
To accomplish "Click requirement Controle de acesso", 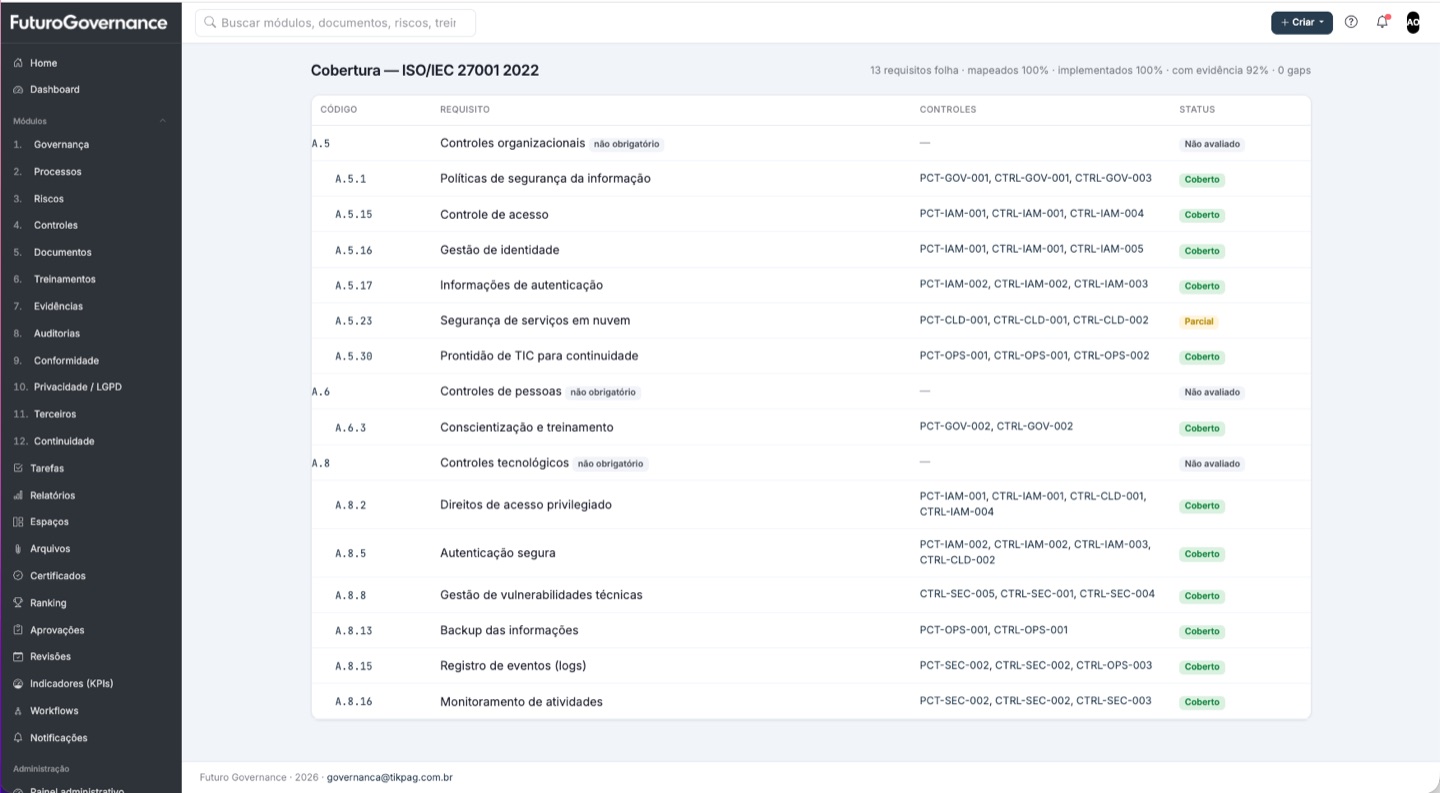I will (x=494, y=215).
